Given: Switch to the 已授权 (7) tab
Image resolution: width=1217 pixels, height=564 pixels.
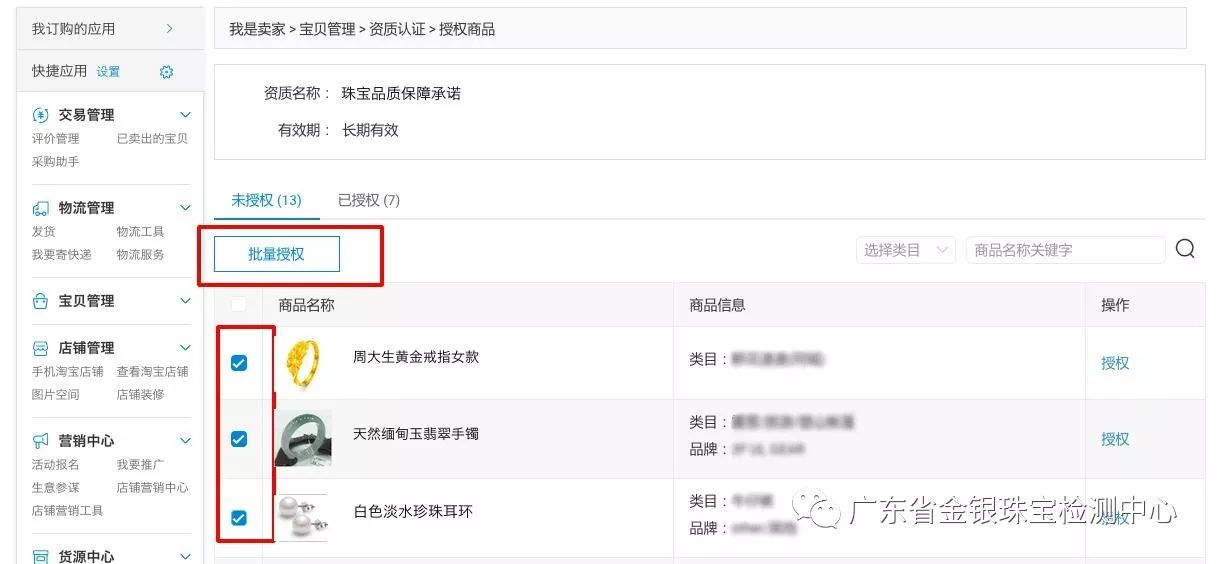Looking at the screenshot, I should pos(369,200).
